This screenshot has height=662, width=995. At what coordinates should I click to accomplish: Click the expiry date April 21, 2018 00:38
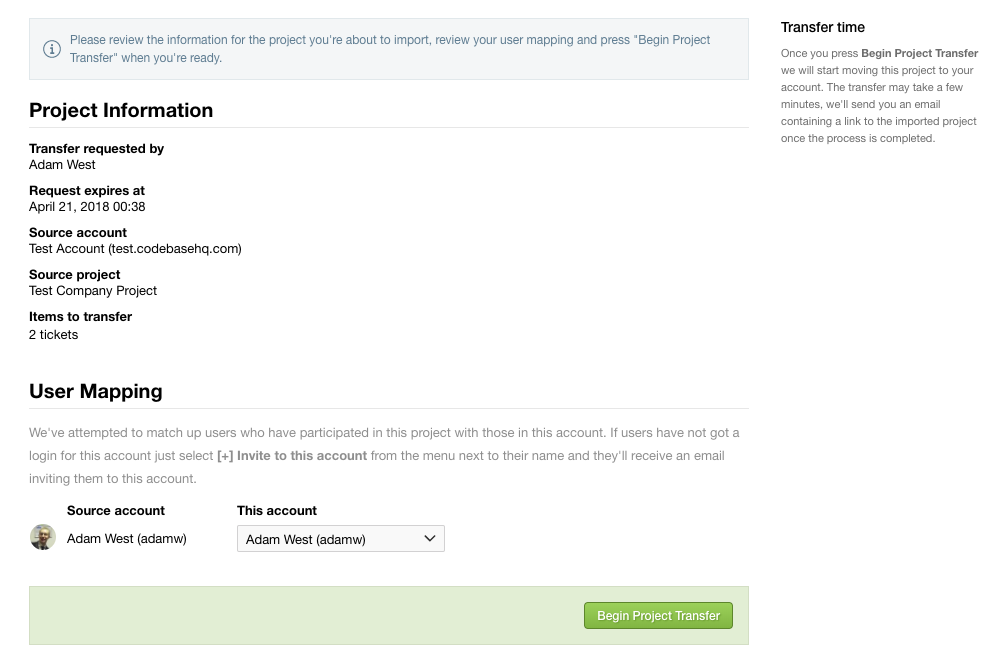pos(87,207)
